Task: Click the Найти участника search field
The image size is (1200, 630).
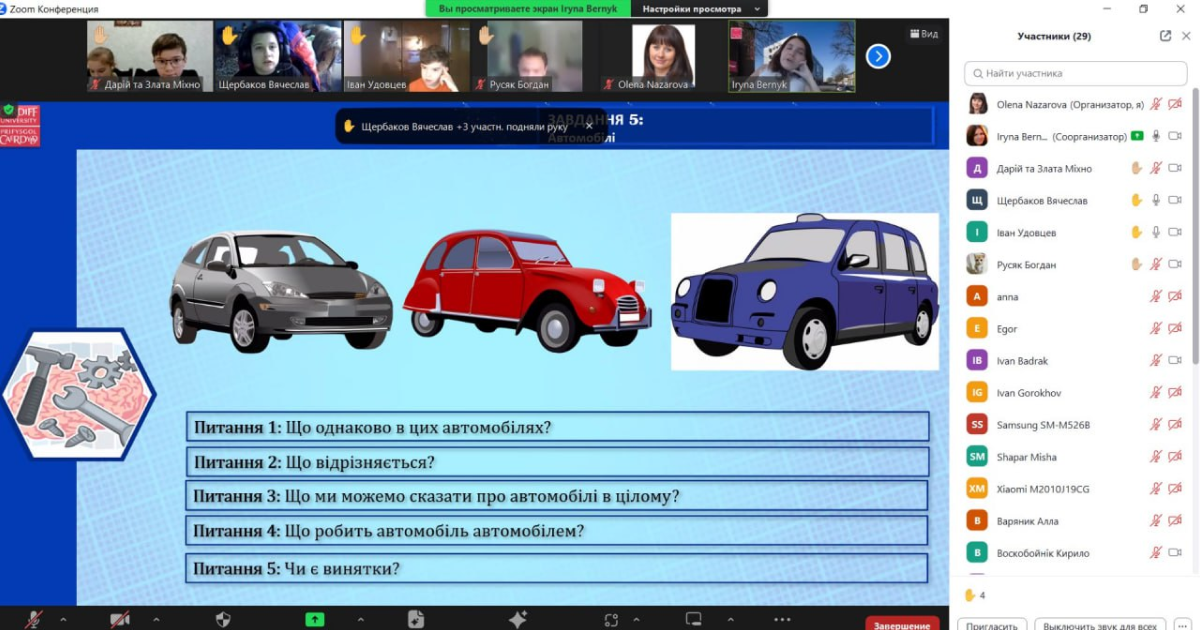Action: click(1075, 73)
